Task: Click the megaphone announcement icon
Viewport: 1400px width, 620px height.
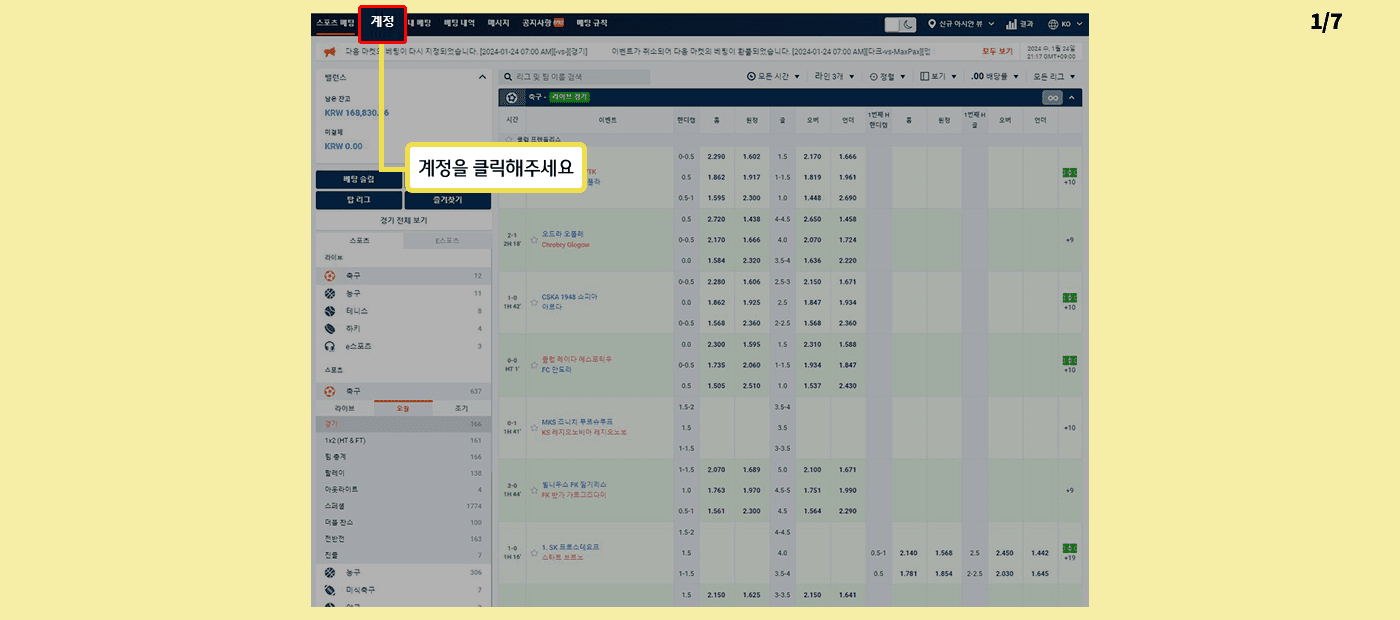Action: pos(328,52)
